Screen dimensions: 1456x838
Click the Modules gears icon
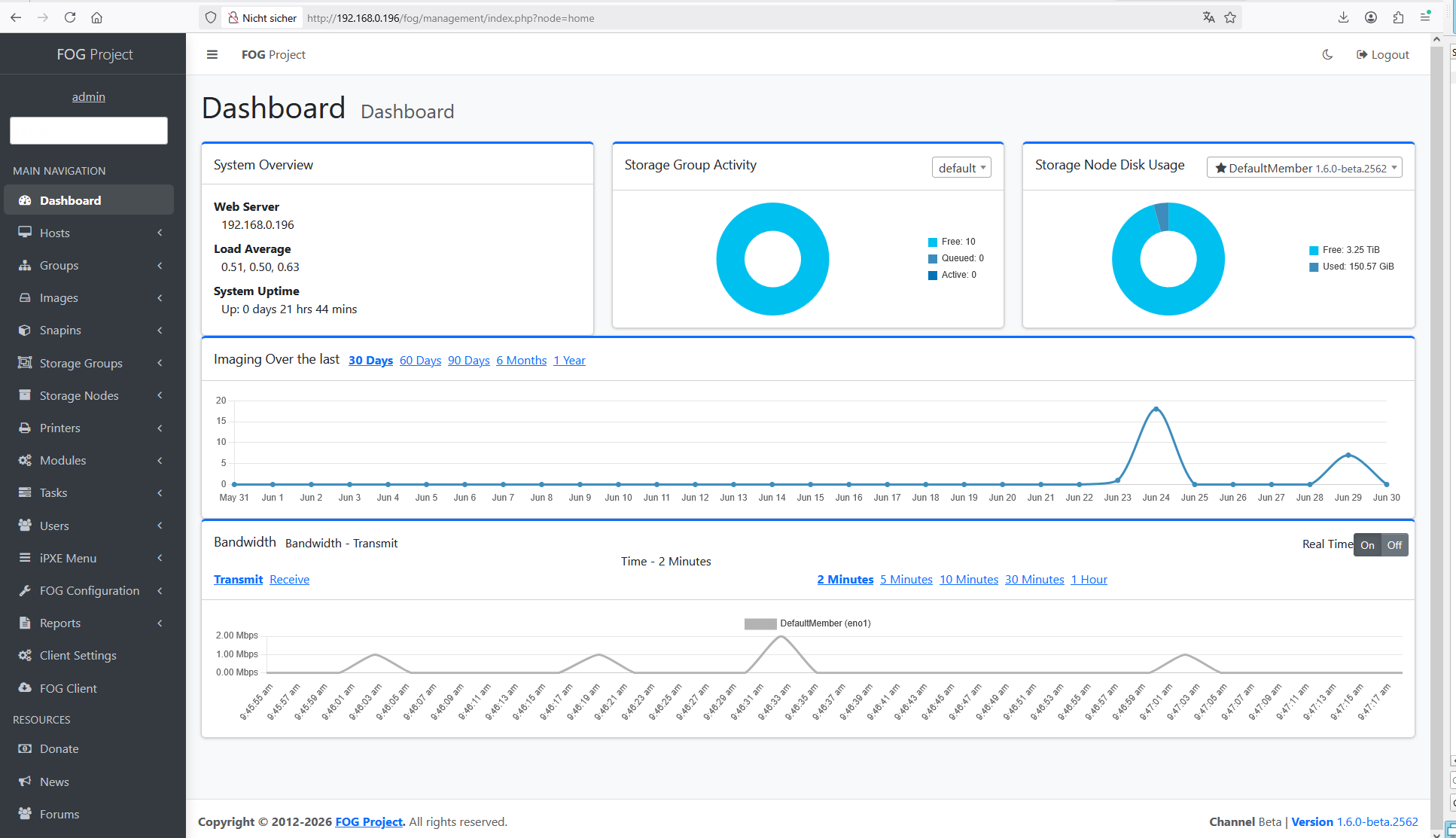pos(25,460)
